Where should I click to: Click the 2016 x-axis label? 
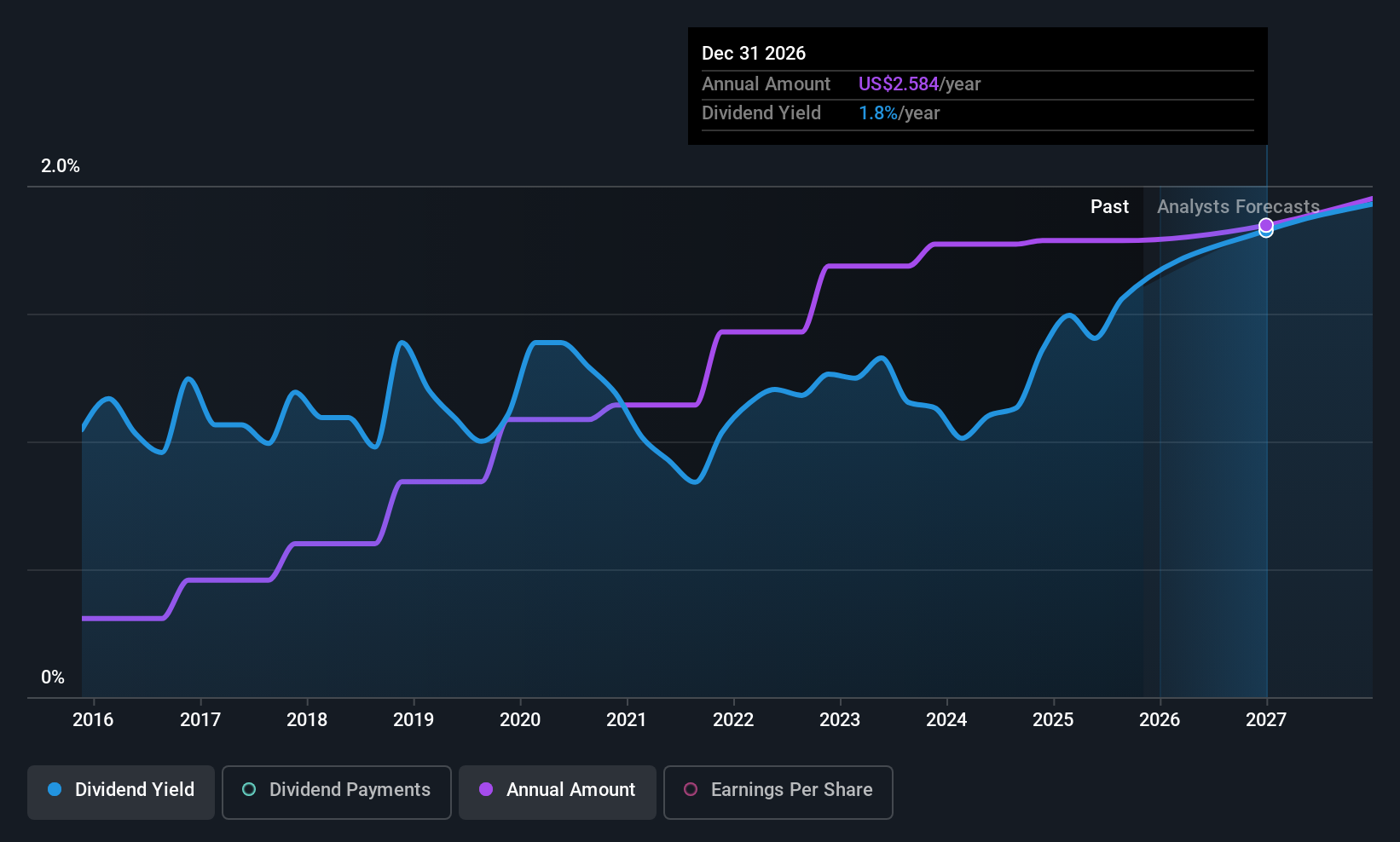[93, 719]
